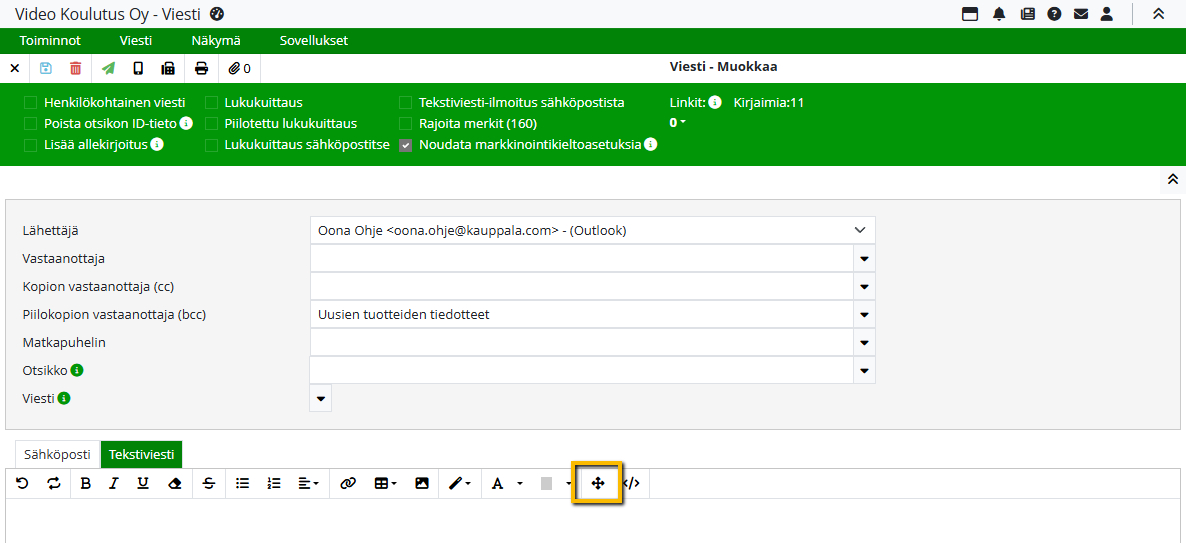The height and width of the screenshot is (543, 1186).
Task: Click the insert image icon
Action: [x=422, y=483]
